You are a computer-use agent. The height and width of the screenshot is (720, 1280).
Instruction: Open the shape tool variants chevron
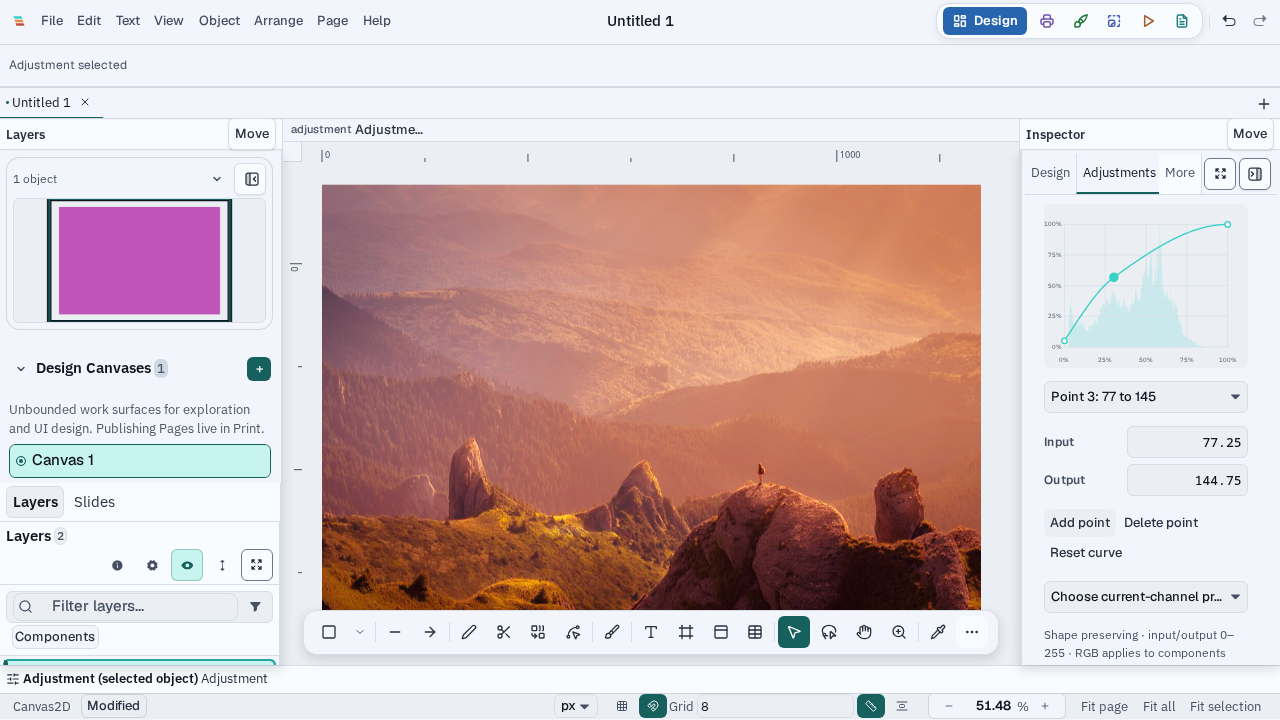tap(360, 632)
